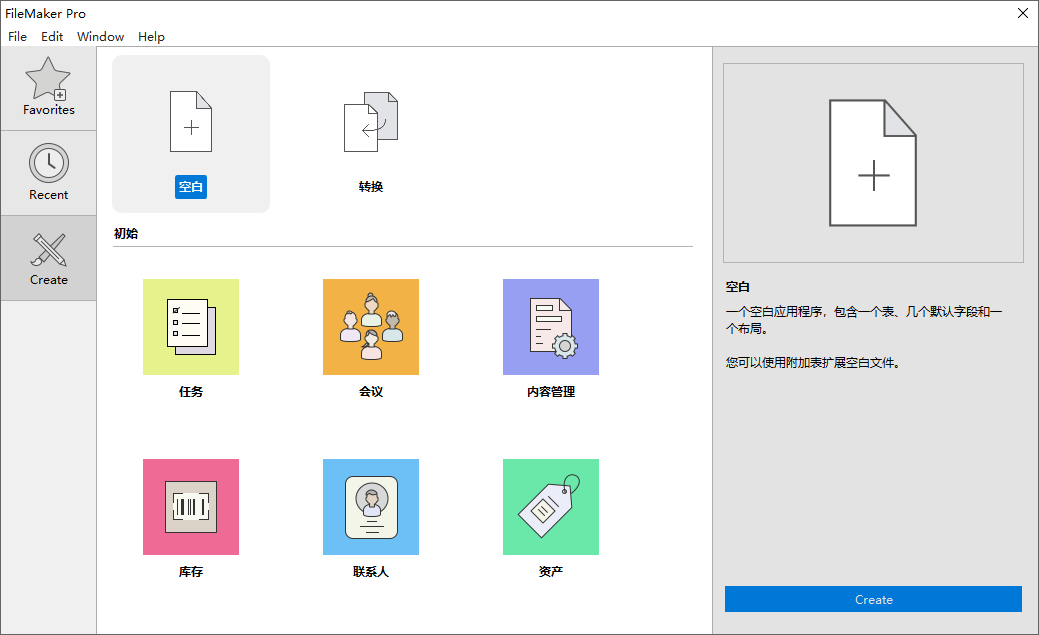Click the 任务 label under yellow tile
The height and width of the screenshot is (635, 1039).
(191, 392)
